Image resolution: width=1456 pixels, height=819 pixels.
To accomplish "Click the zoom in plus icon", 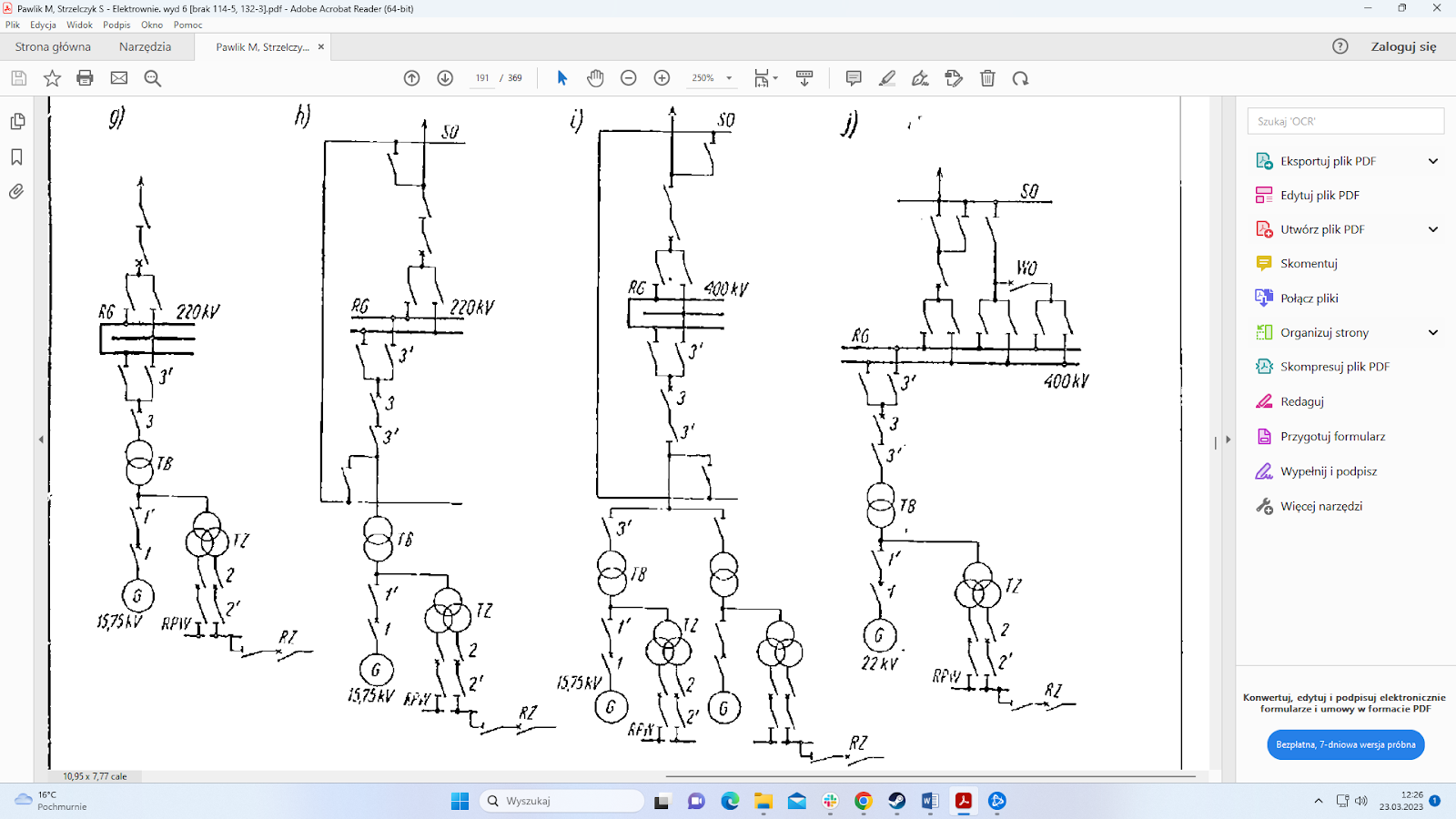I will 662,78.
